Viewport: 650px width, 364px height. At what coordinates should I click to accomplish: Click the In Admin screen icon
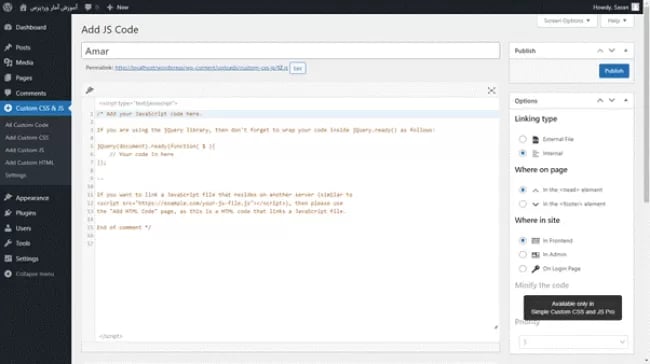[x=536, y=255]
